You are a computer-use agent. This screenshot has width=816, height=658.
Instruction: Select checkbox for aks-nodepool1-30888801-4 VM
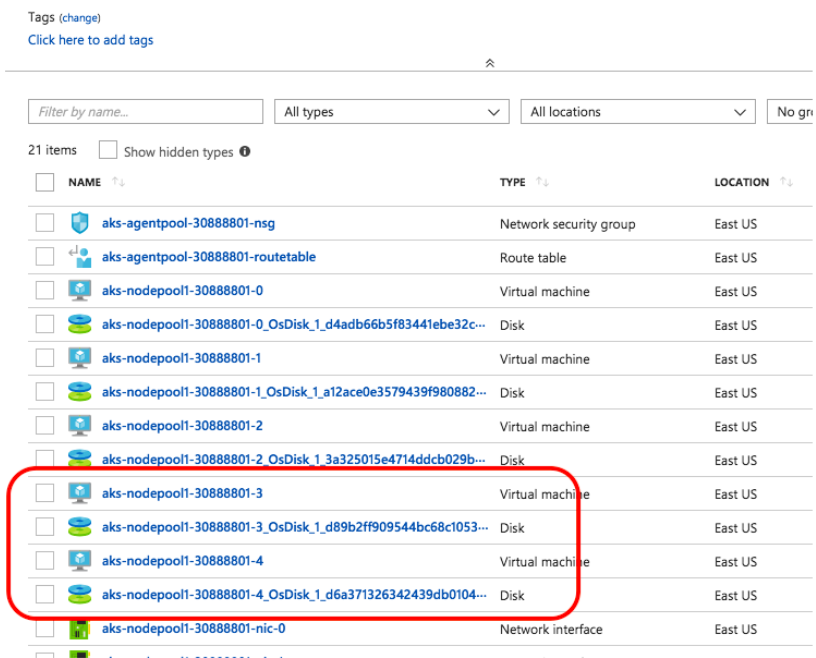pos(45,561)
